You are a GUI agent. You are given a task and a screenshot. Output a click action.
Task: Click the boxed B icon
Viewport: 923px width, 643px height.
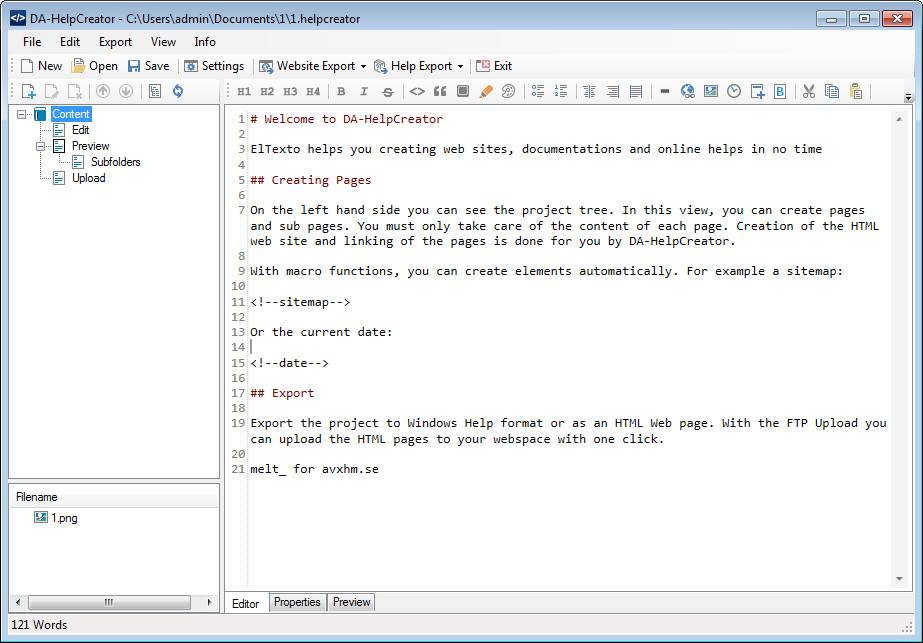[780, 91]
